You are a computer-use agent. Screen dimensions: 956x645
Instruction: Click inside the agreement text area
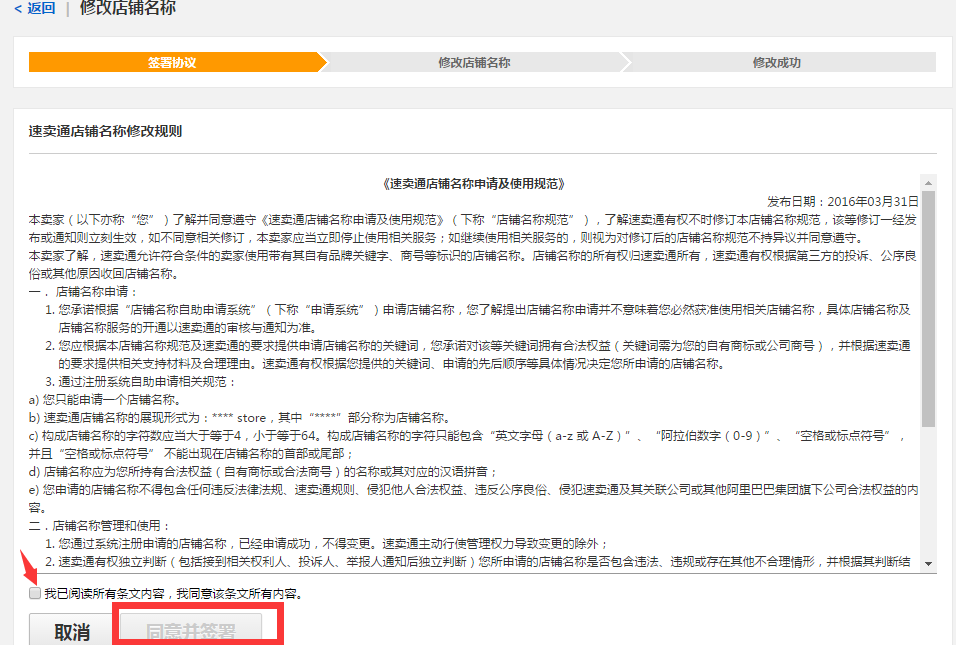pos(470,370)
